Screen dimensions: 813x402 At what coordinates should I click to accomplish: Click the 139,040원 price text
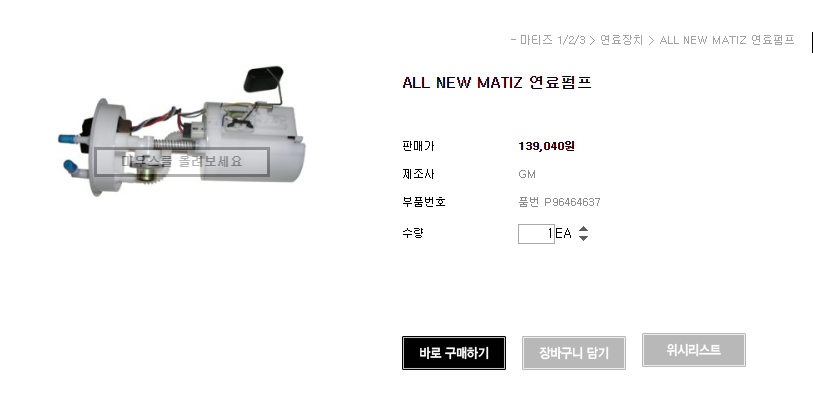546,146
